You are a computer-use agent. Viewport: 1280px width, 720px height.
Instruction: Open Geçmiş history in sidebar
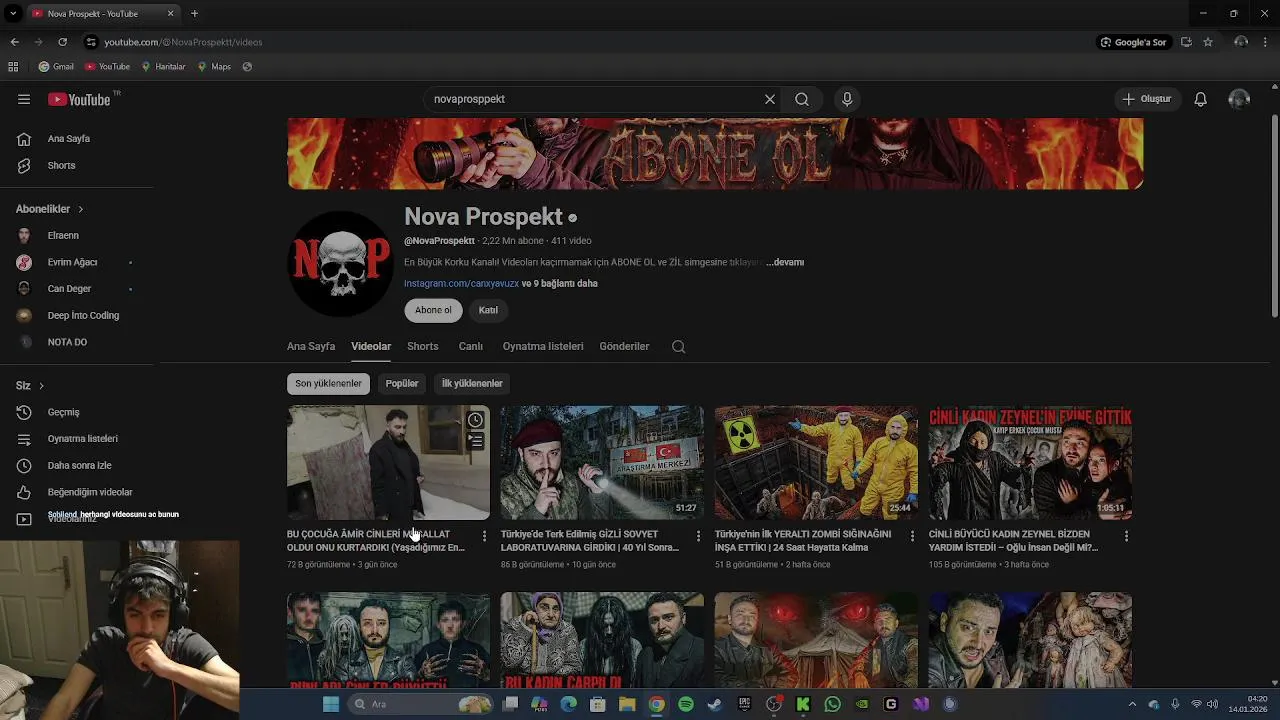coord(77,412)
